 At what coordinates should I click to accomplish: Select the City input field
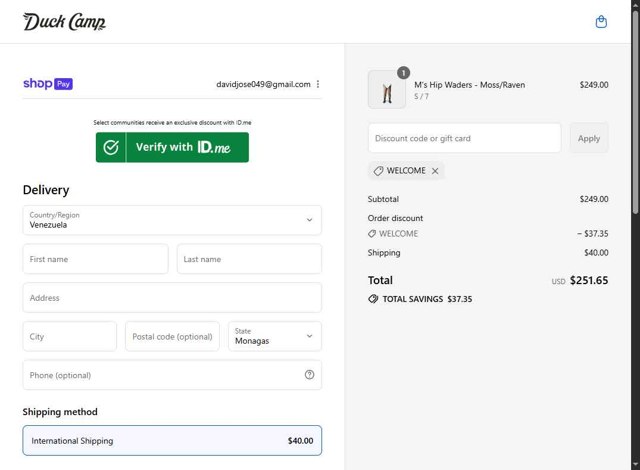(x=70, y=336)
